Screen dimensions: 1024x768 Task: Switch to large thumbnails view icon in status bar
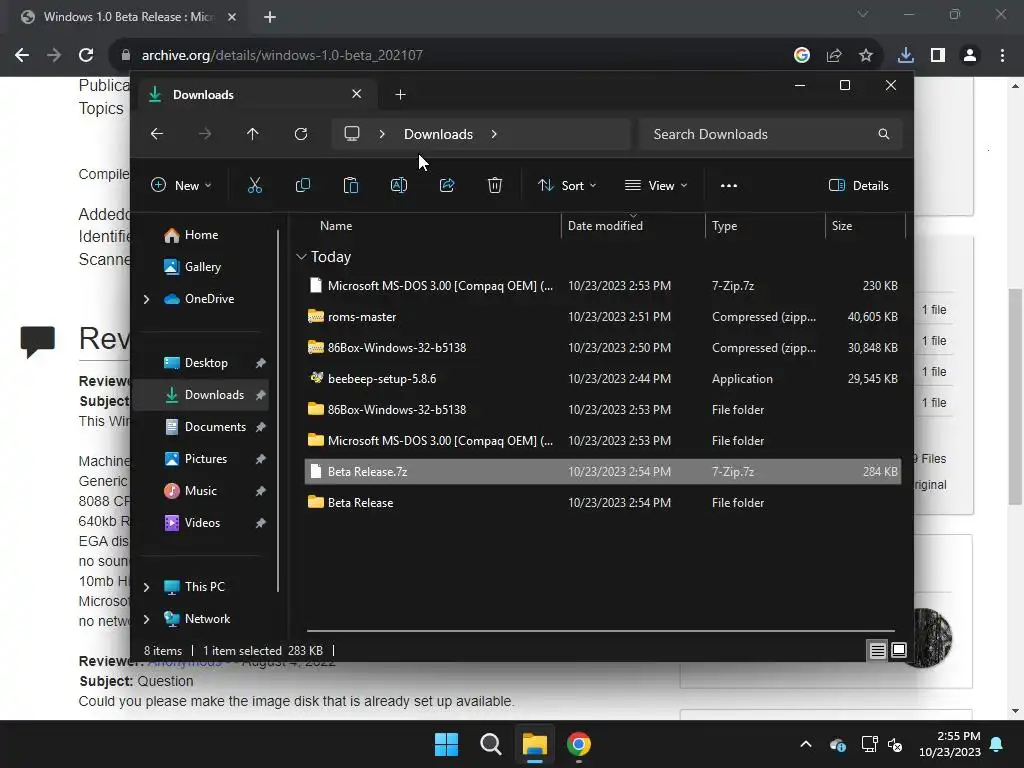[899, 650]
